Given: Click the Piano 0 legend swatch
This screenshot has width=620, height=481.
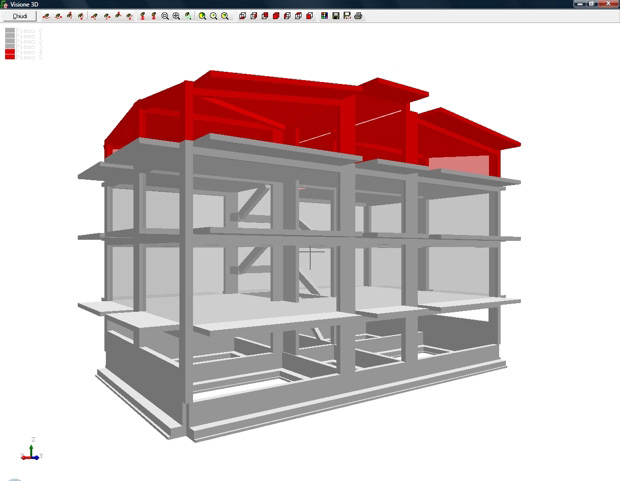Looking at the screenshot, I should [x=10, y=30].
